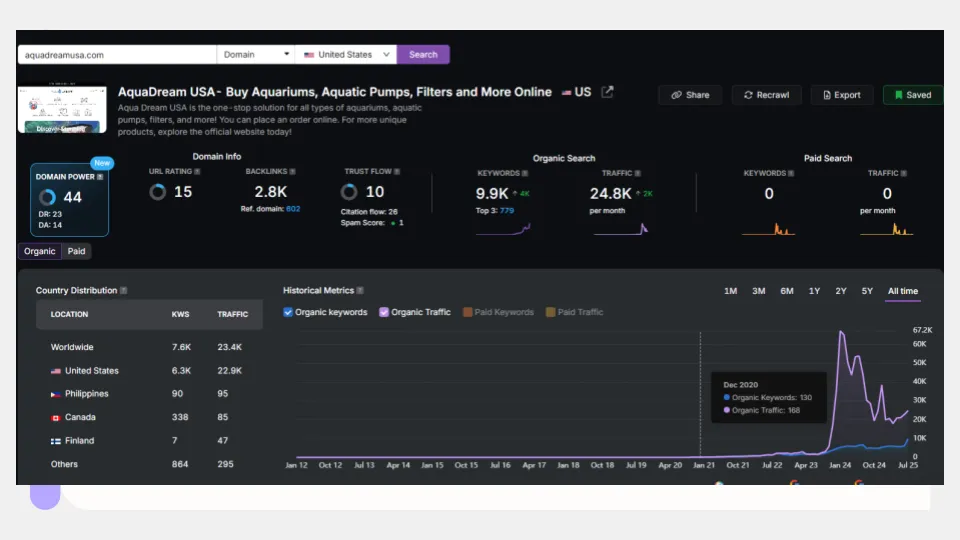Image resolution: width=960 pixels, height=540 pixels.
Task: Click the organic keywords sparkline chart
Action: [503, 229]
